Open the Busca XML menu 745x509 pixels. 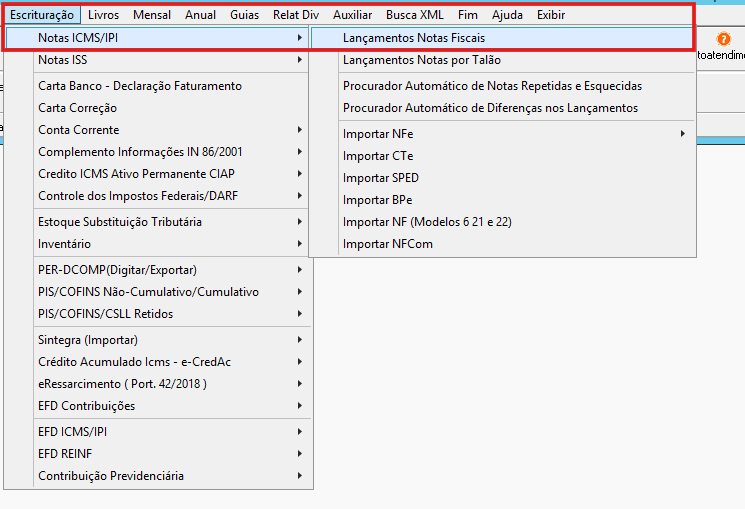point(414,15)
